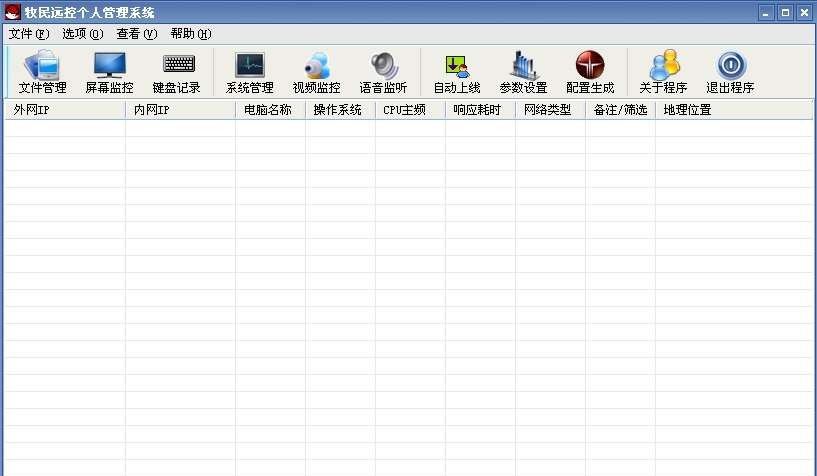Click the 网络类型 column header
This screenshot has width=817, height=476.
550,110
